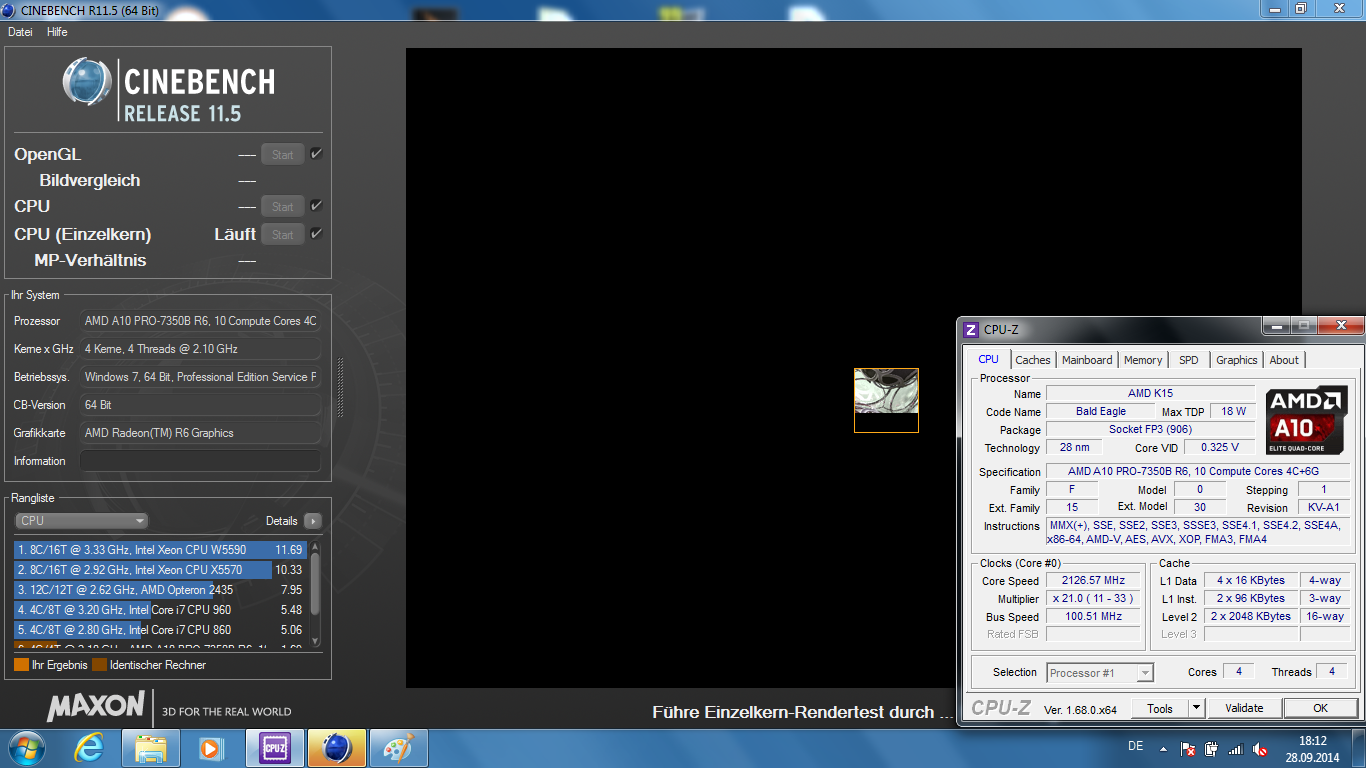This screenshot has width=1366, height=768.
Task: Open Action Center flag icon
Action: pos(1188,749)
